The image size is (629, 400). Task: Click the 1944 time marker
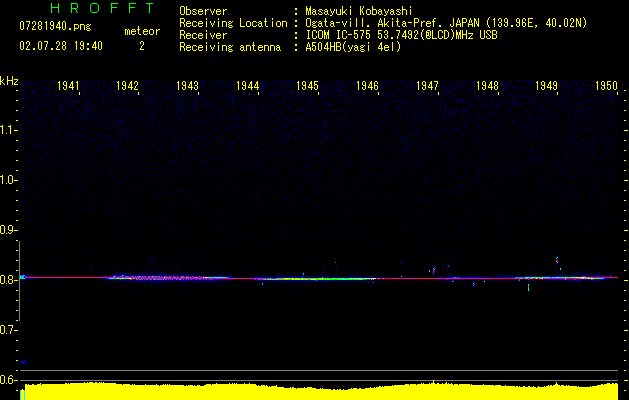pos(248,85)
